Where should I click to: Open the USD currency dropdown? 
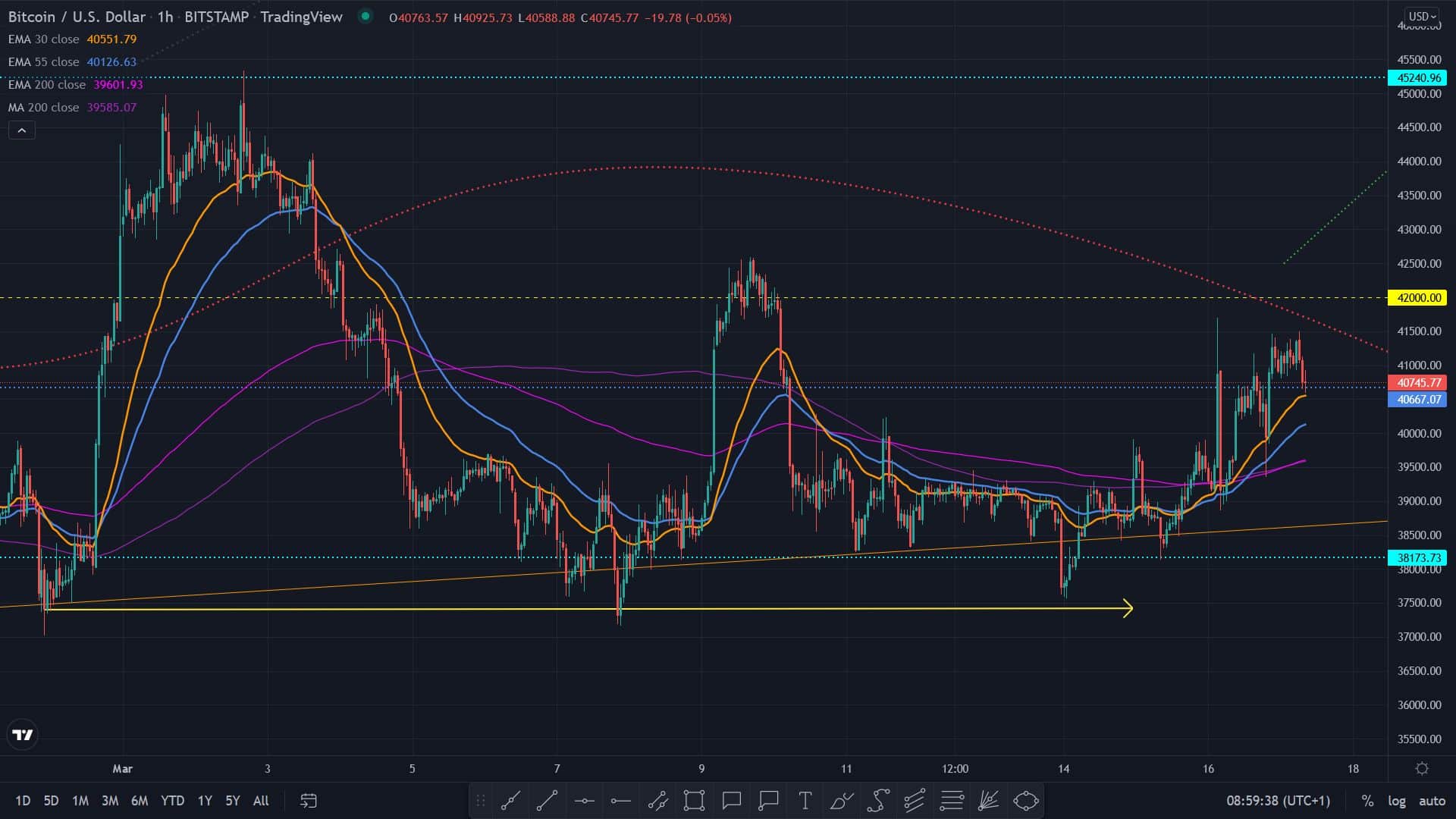[1422, 16]
